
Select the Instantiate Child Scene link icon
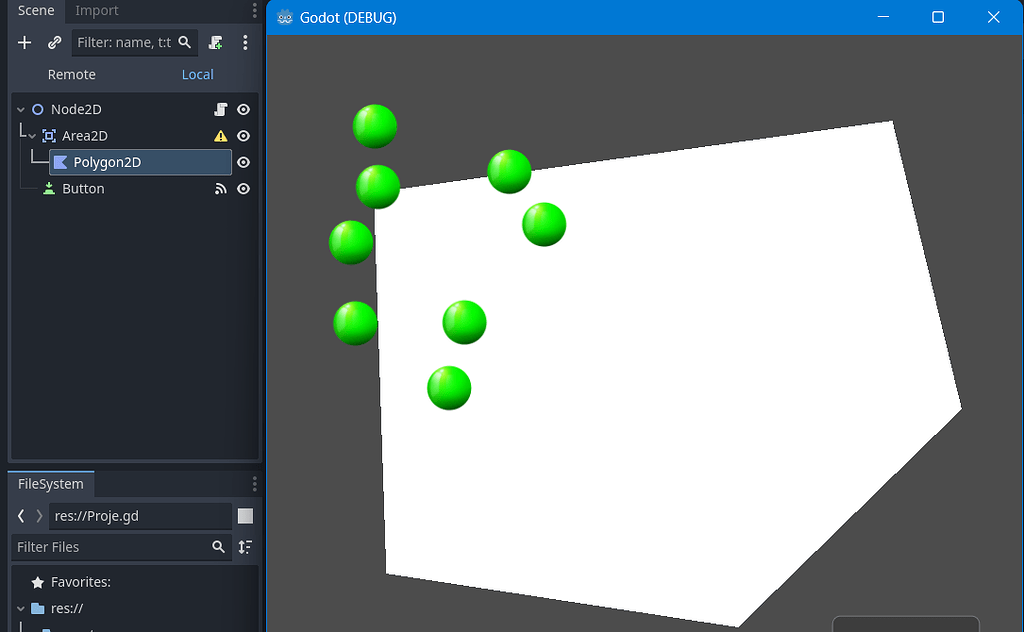(x=54, y=42)
